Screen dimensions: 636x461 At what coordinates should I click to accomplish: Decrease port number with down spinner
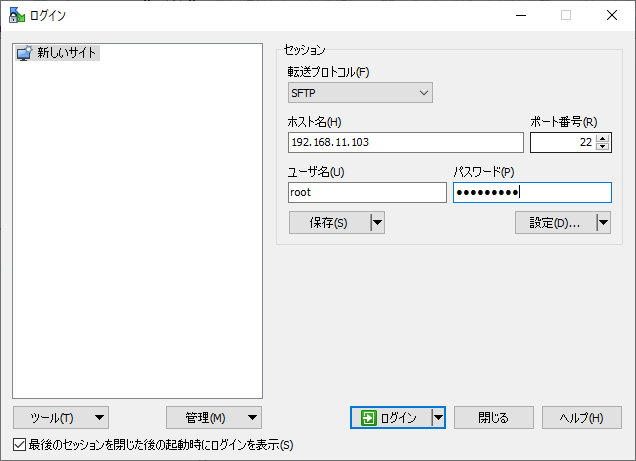(602, 147)
